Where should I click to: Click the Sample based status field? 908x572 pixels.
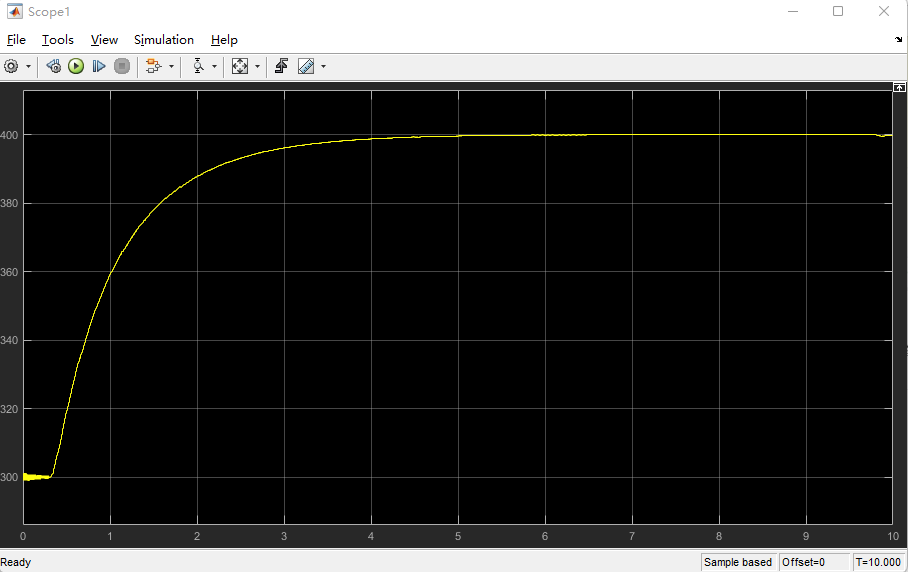[x=738, y=562]
